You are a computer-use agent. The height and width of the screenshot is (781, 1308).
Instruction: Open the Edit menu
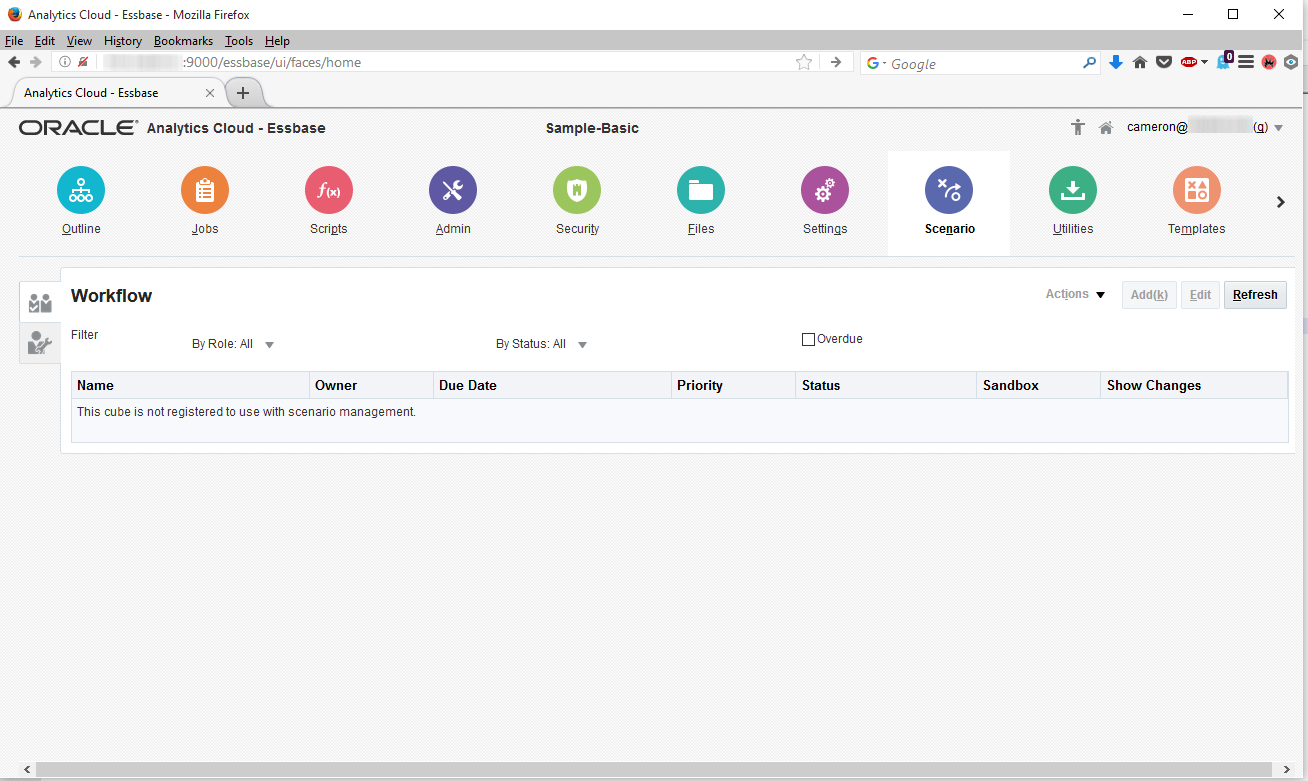pos(45,41)
